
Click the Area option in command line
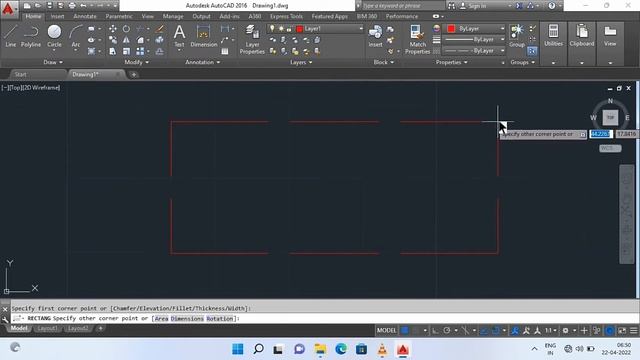(x=162, y=318)
